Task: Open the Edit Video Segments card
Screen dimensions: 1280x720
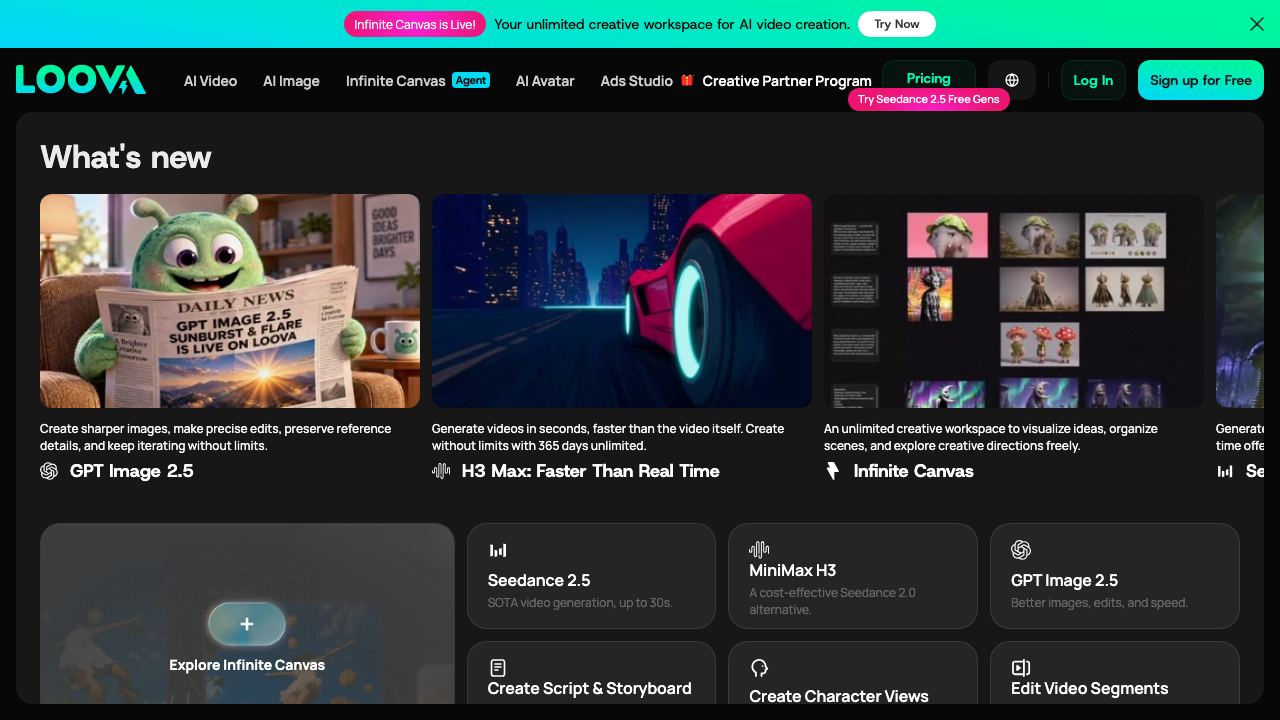Action: point(1115,672)
